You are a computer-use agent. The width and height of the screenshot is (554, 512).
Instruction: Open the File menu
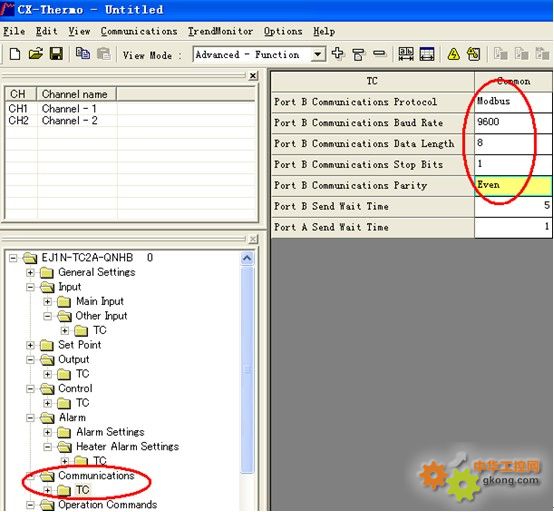pos(14,31)
